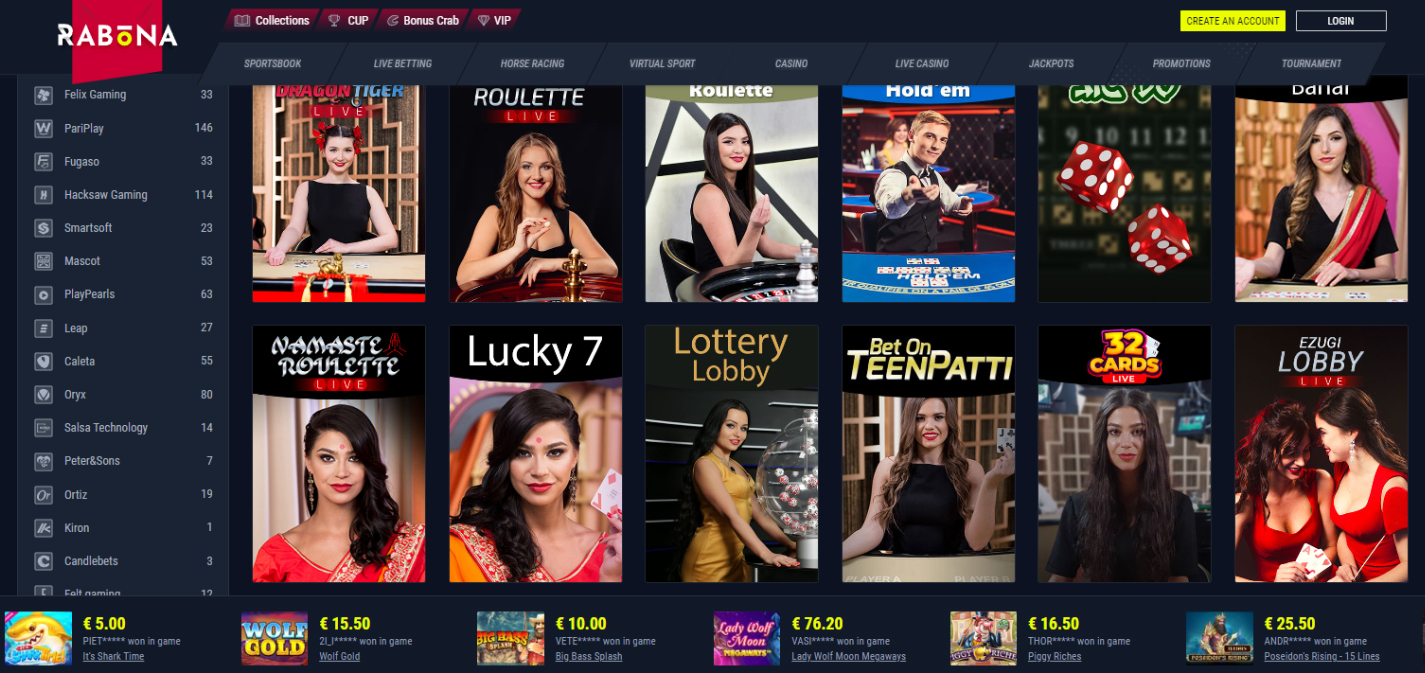Click the Hacksaw Gaming provider icon

click(x=44, y=195)
